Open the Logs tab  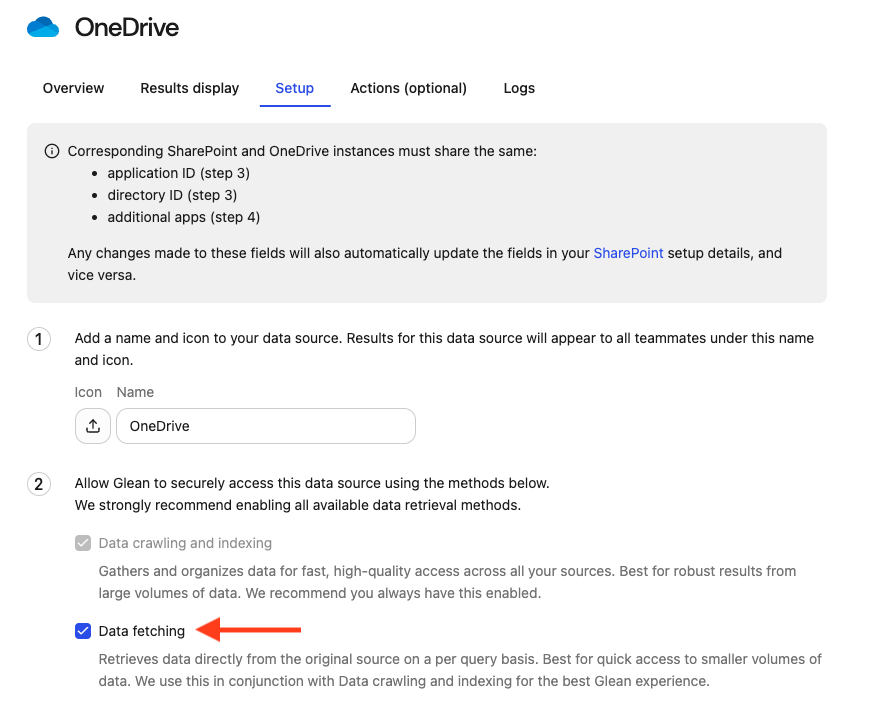pyautogui.click(x=519, y=88)
